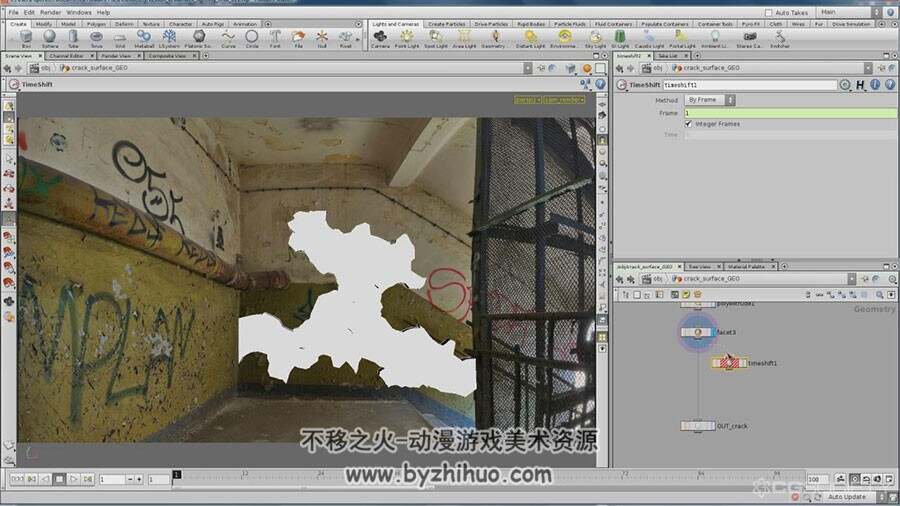Screen dimensions: 900x506
Task: Uncheck the Integer Frames checkbox
Action: click(x=688, y=124)
